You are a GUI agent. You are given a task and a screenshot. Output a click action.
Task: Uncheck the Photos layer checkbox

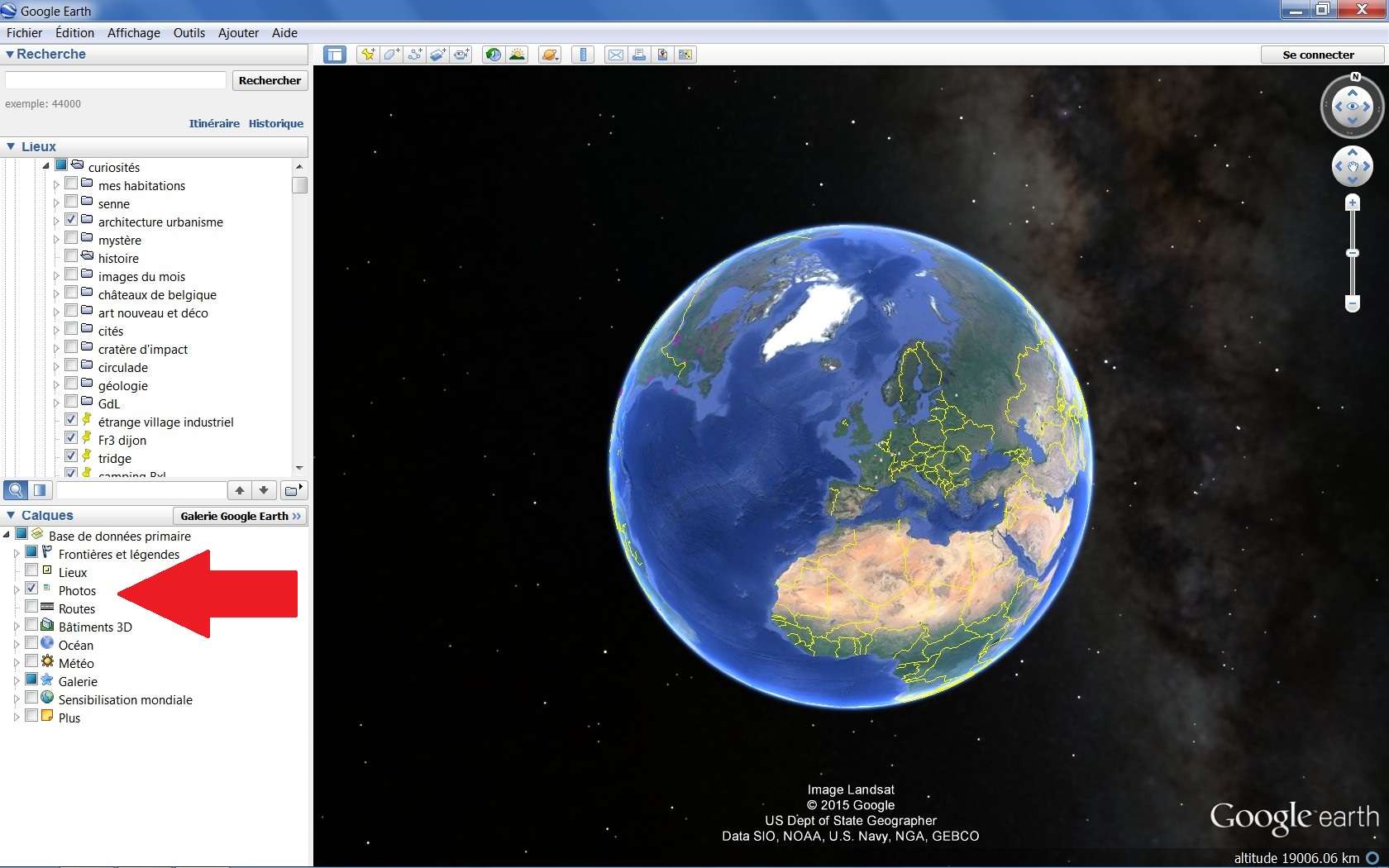pos(31,589)
